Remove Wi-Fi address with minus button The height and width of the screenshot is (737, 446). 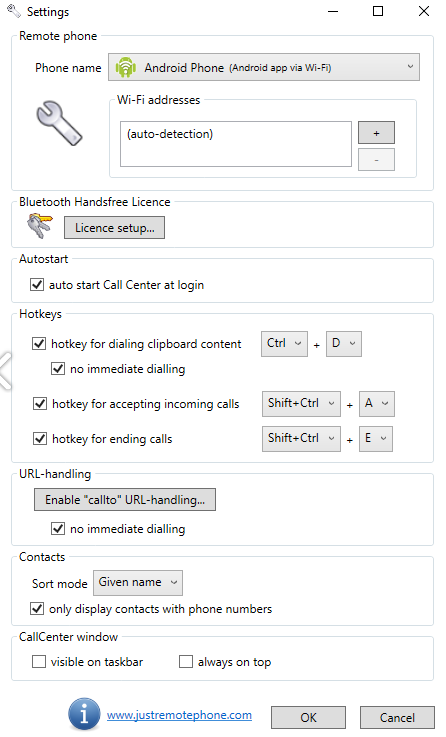376,160
